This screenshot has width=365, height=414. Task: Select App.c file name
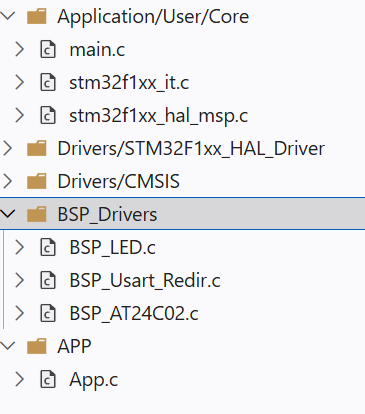[x=94, y=381]
